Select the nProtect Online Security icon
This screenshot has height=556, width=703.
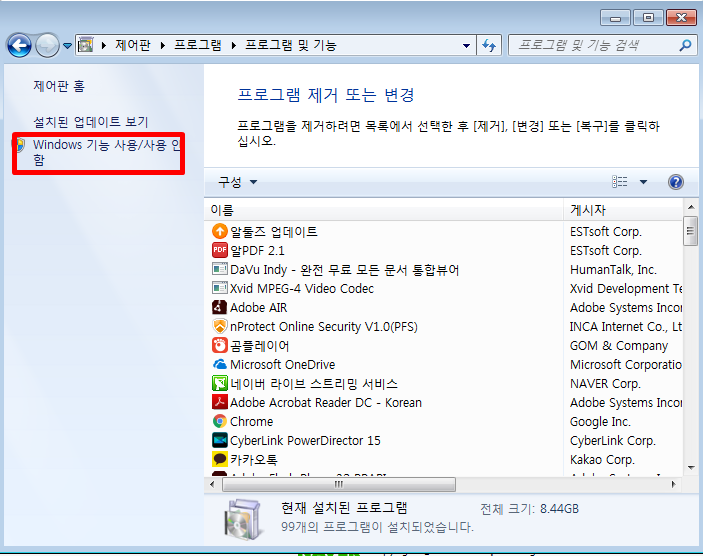click(x=220, y=326)
